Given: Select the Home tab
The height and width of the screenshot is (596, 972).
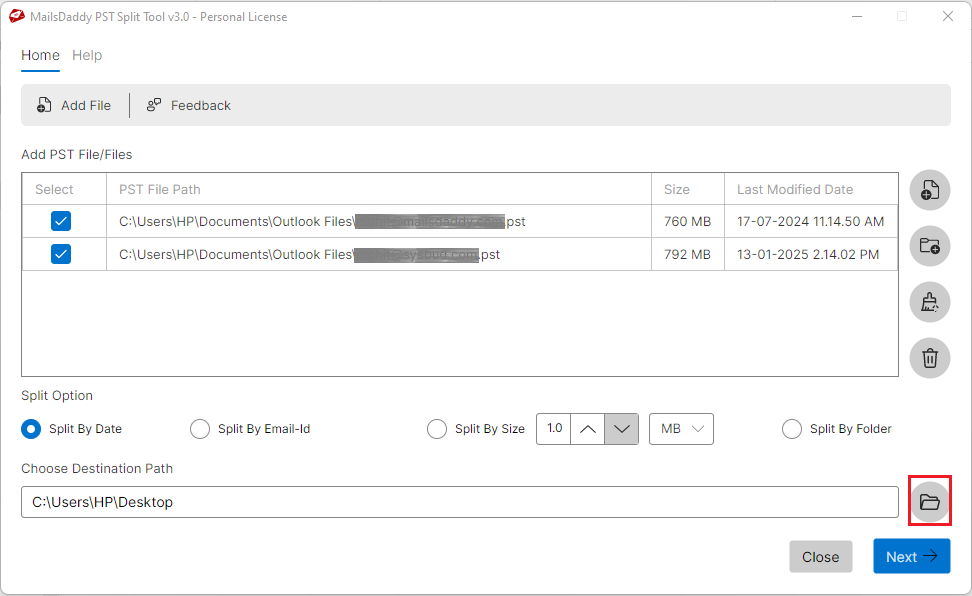Looking at the screenshot, I should [40, 55].
